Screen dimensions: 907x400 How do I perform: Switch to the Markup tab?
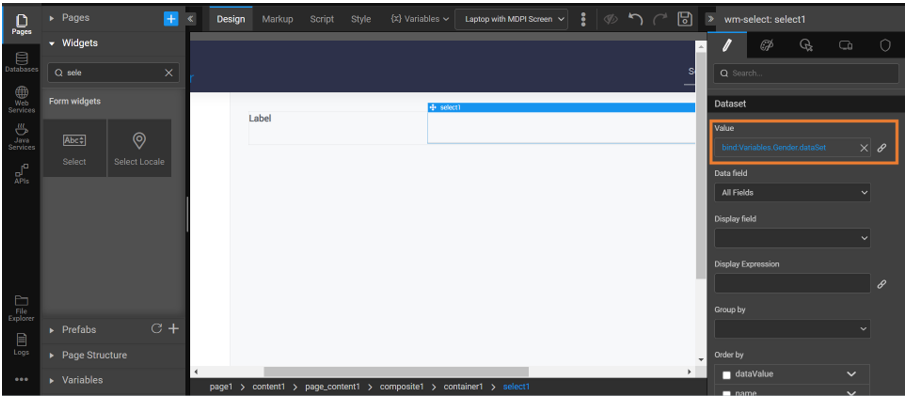tap(277, 19)
